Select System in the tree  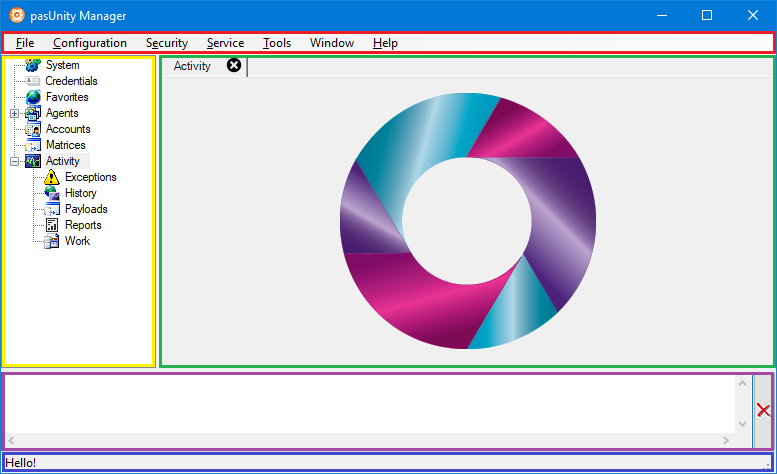coord(62,65)
